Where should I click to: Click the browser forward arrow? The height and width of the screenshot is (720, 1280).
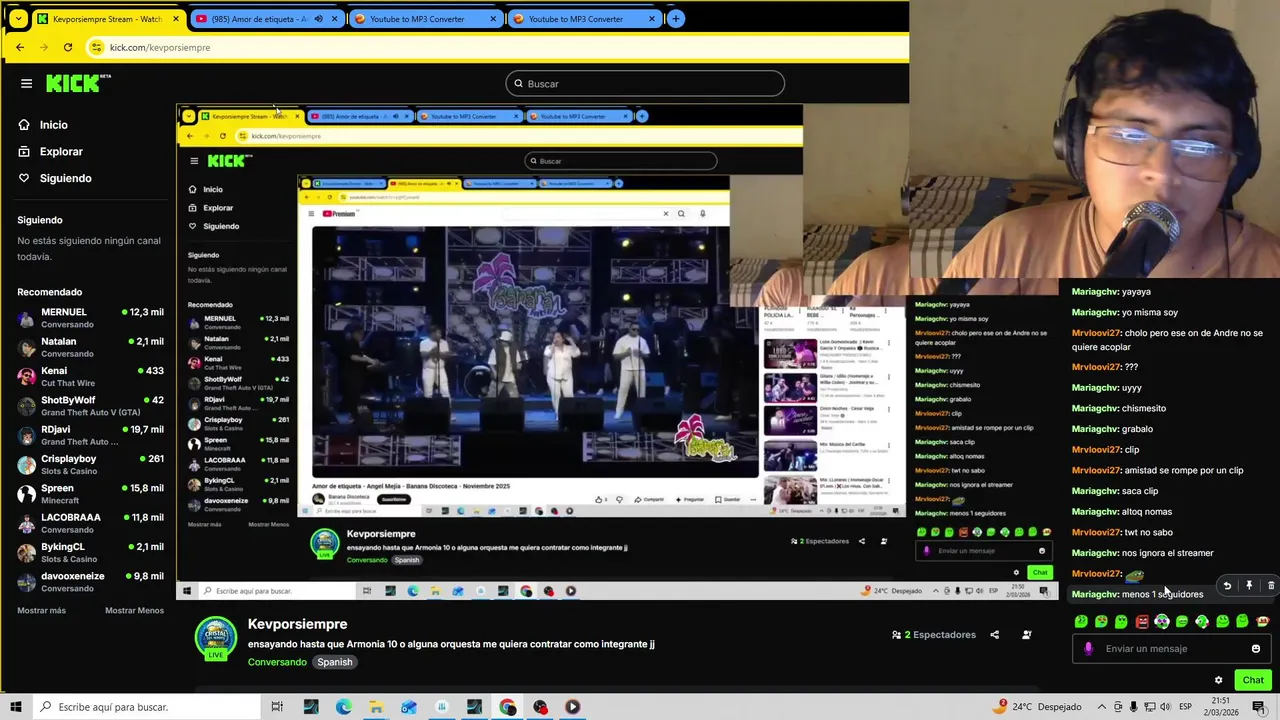[x=44, y=47]
